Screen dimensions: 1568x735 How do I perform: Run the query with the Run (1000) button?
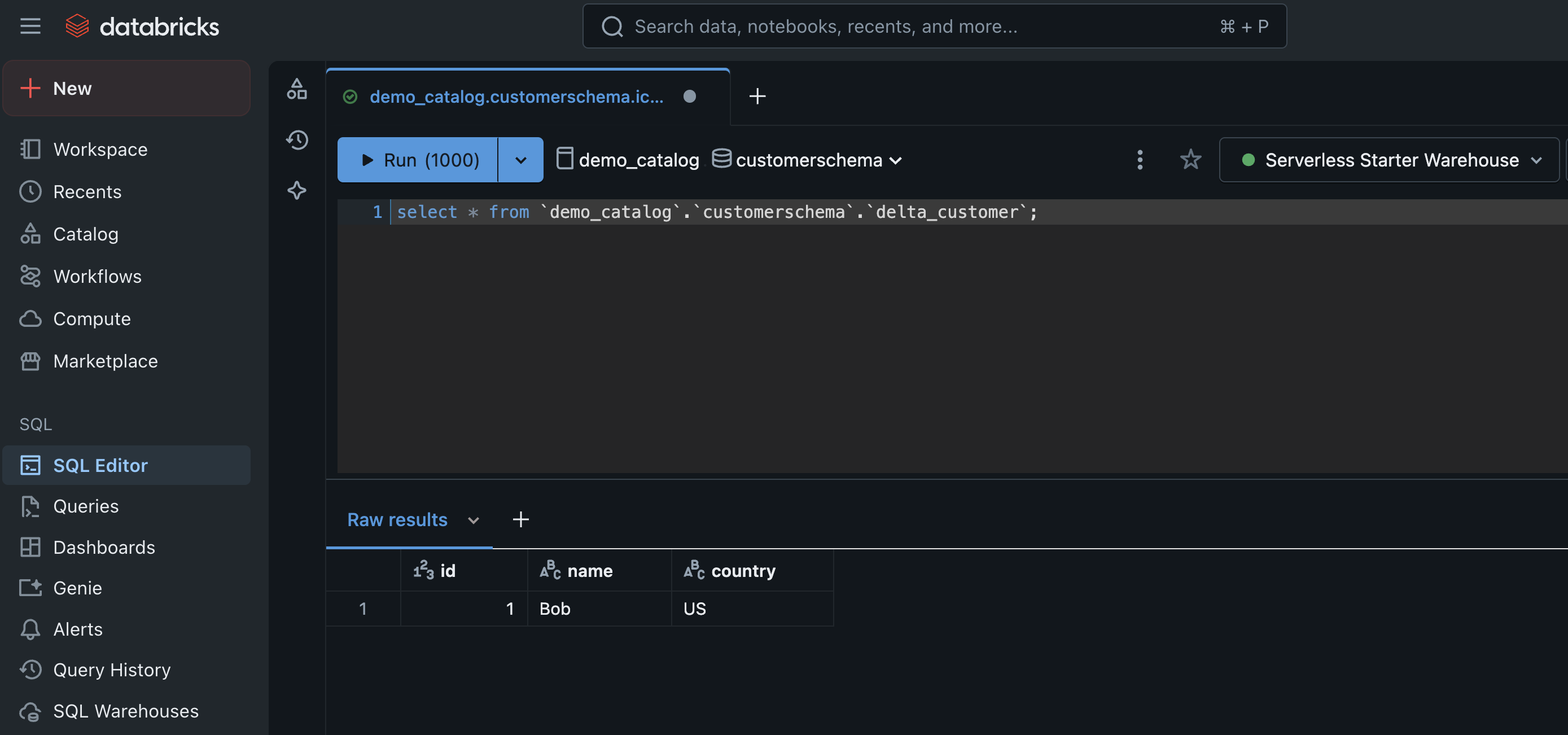tap(419, 160)
